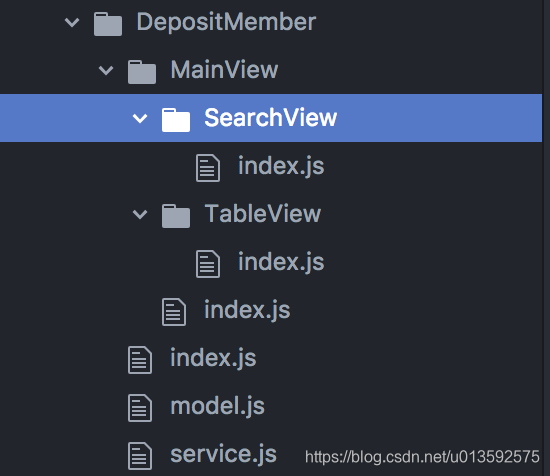Click the model.js file icon
This screenshot has height=476, width=550.
point(140,408)
